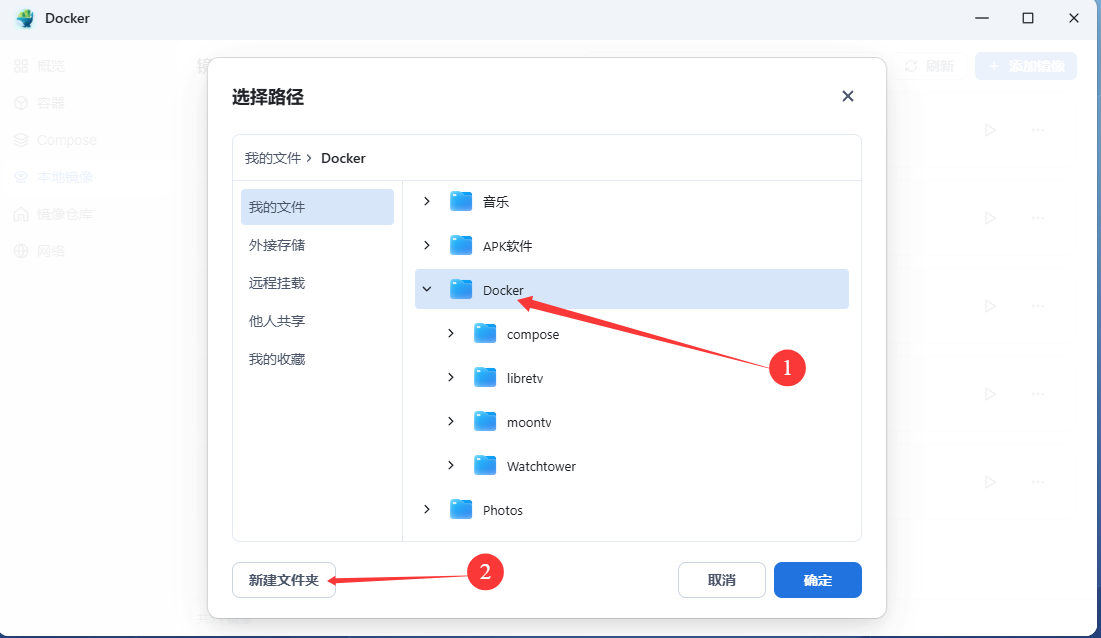The width and height of the screenshot is (1101, 638).
Task: Confirm the path with 确定 button
Action: pyautogui.click(x=817, y=580)
